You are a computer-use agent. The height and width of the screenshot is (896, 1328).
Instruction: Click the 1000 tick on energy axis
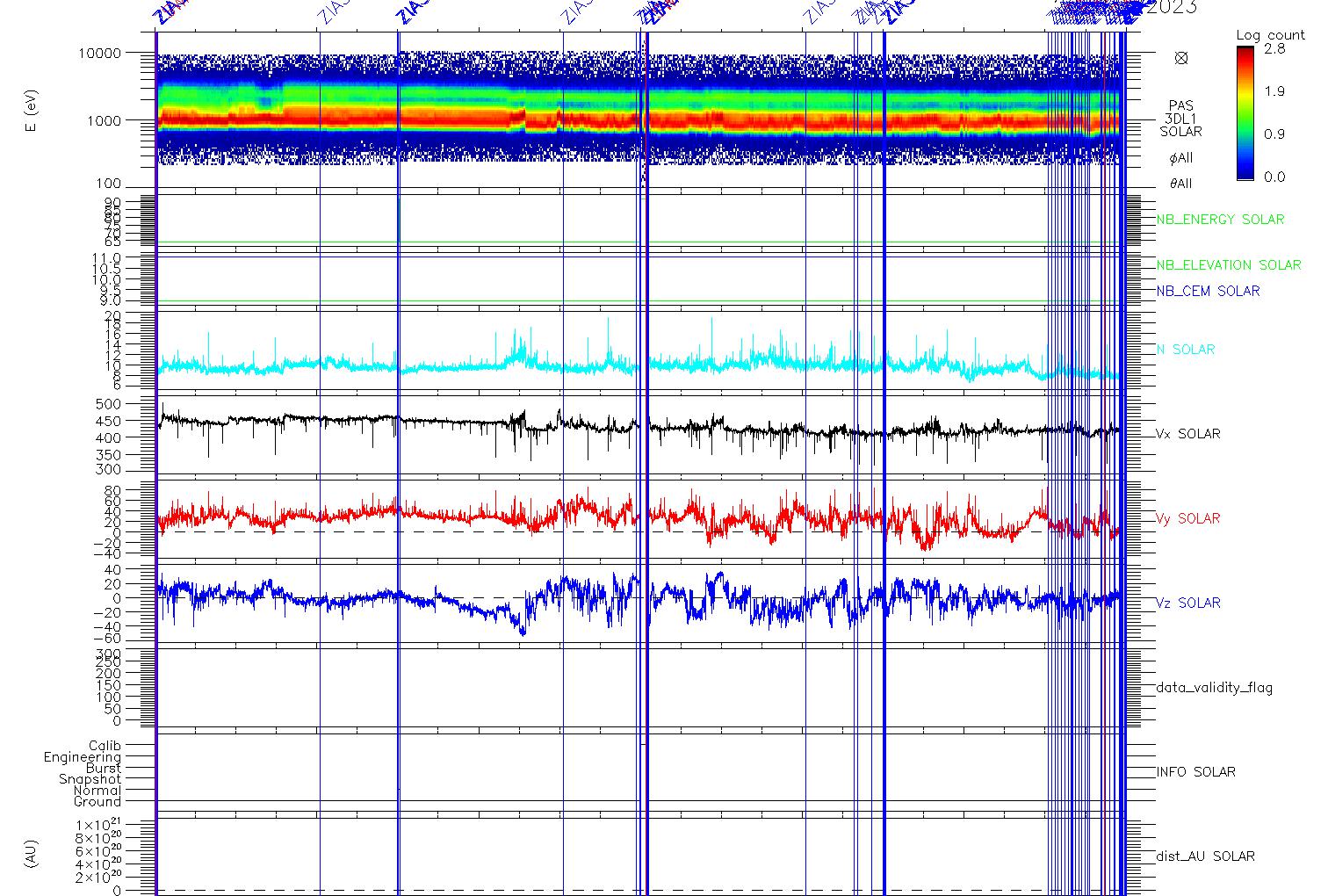click(104, 120)
